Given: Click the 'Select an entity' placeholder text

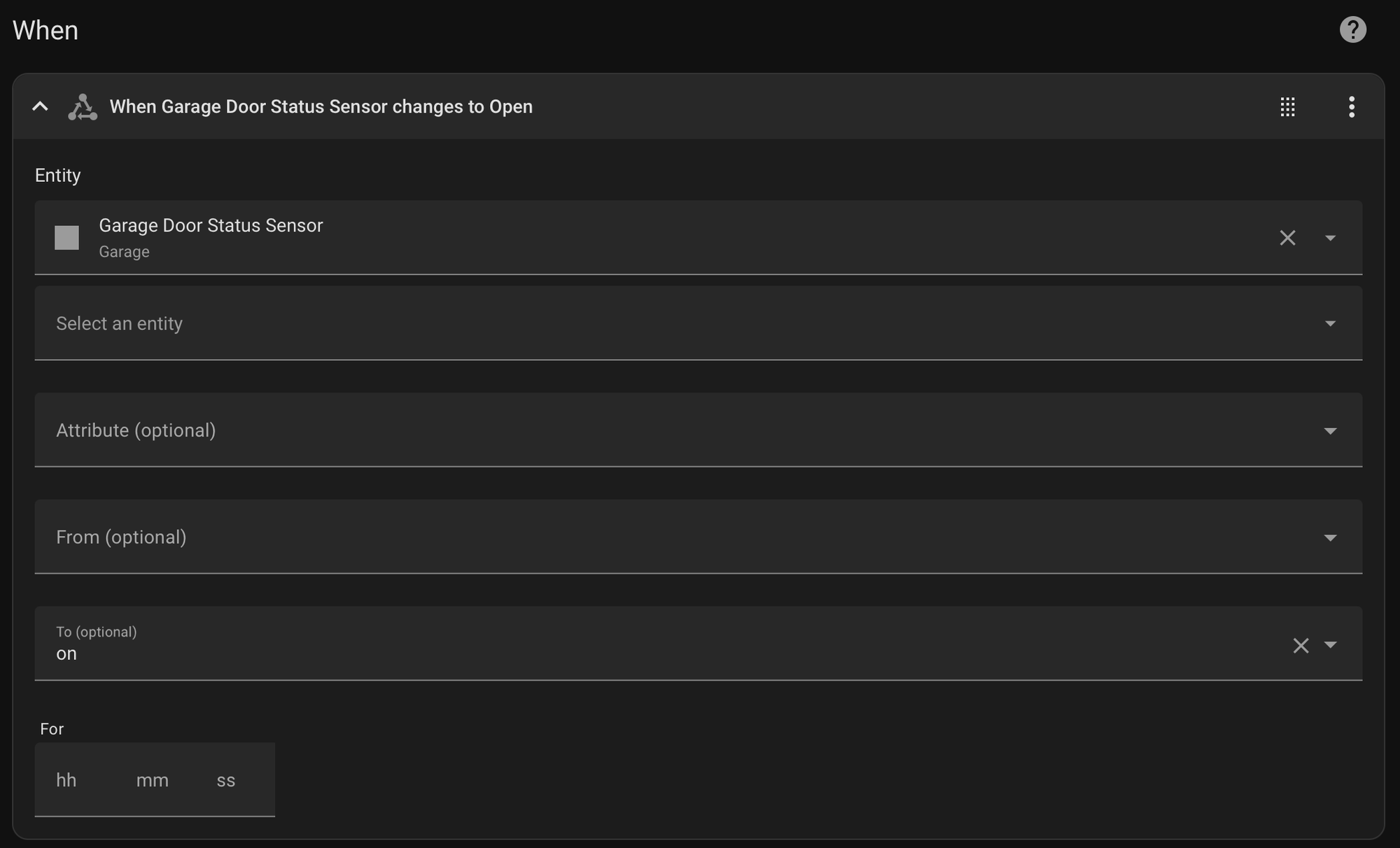Looking at the screenshot, I should [x=120, y=323].
